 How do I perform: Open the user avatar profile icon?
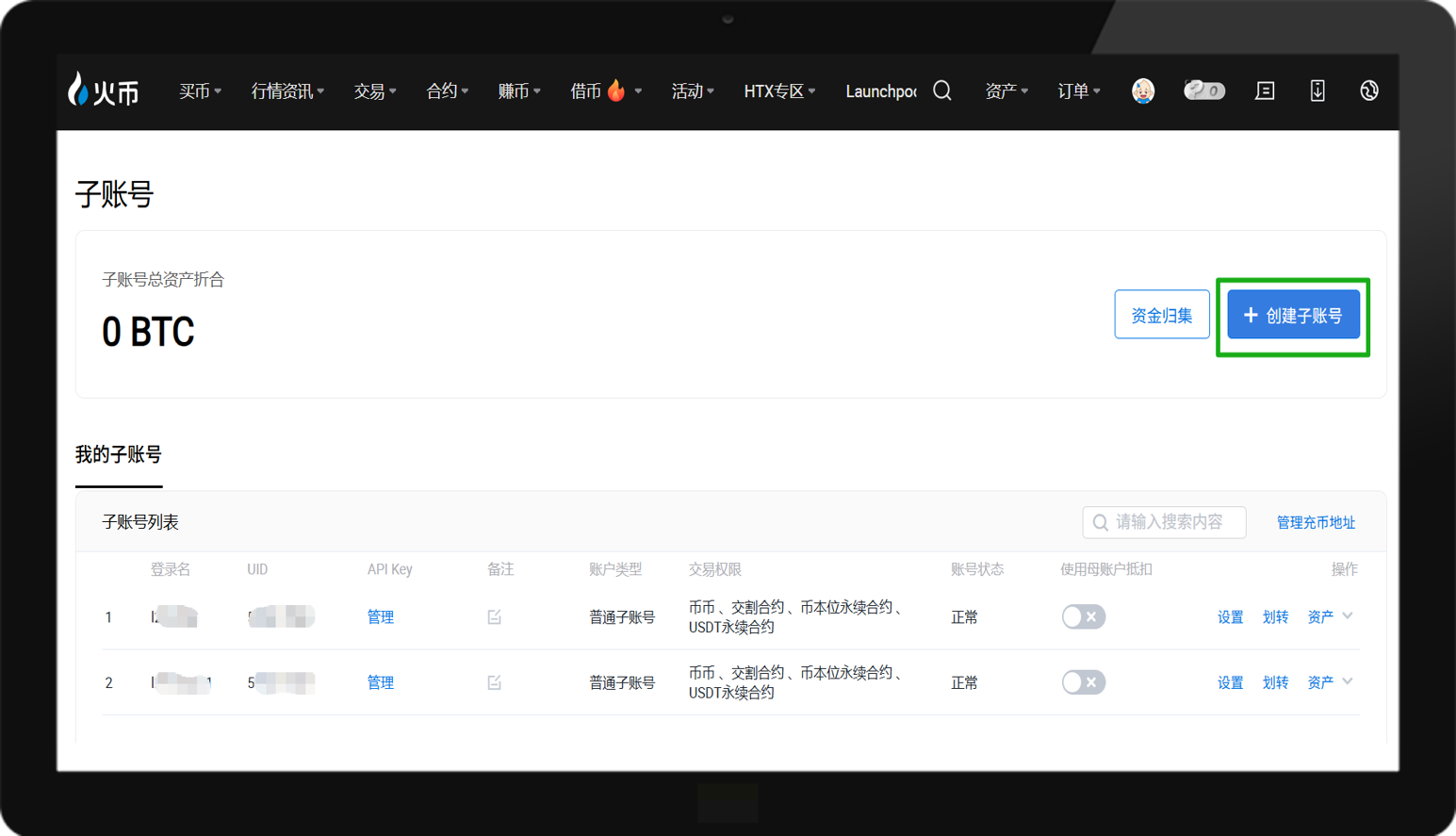1142,90
